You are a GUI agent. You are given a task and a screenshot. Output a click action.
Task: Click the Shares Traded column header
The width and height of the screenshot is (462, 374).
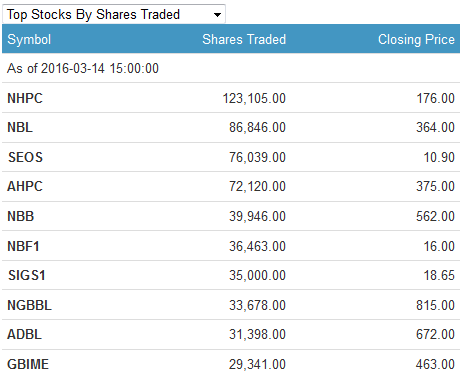[244, 39]
